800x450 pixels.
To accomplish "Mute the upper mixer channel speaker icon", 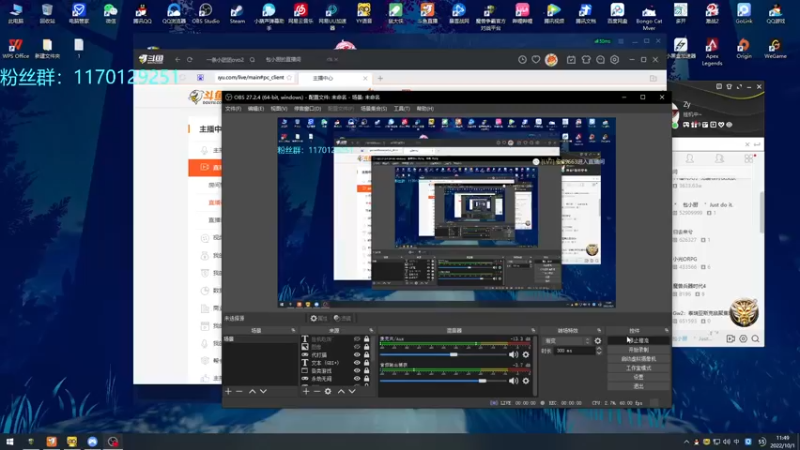I will [513, 355].
